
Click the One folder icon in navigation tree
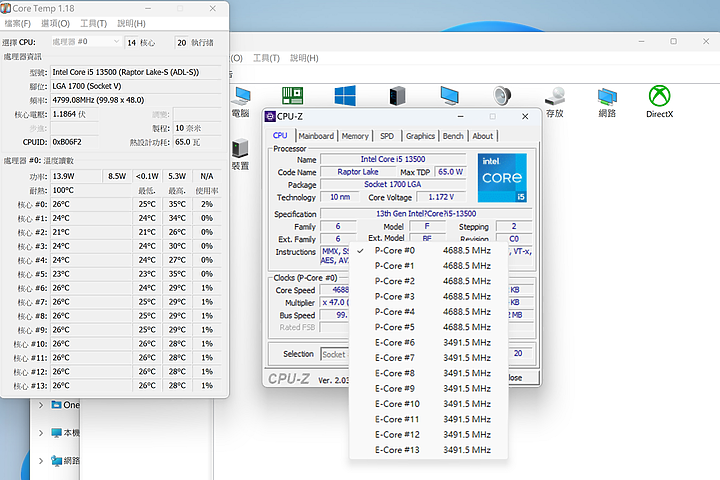(x=56, y=405)
